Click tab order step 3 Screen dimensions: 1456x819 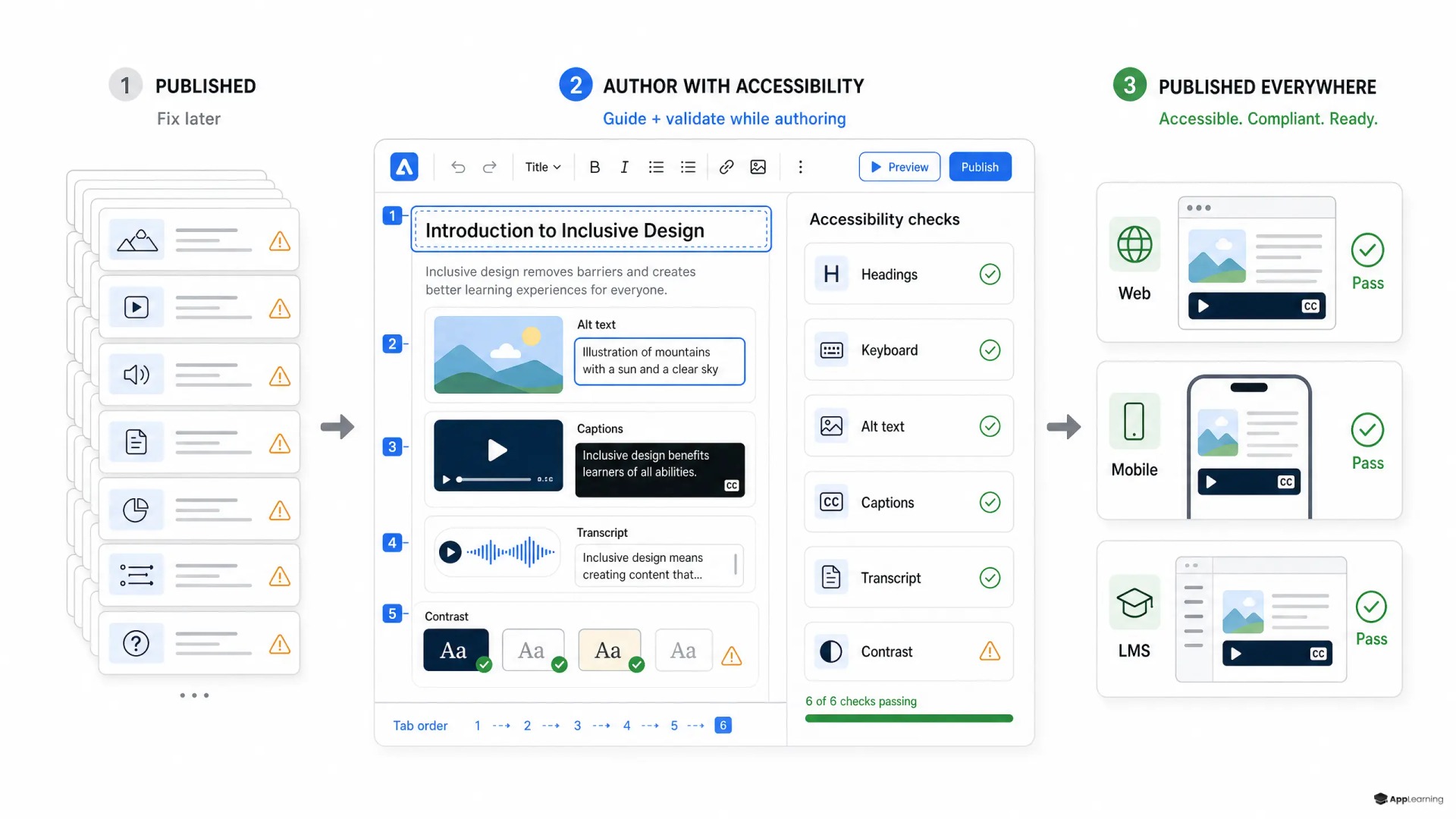pyautogui.click(x=577, y=726)
